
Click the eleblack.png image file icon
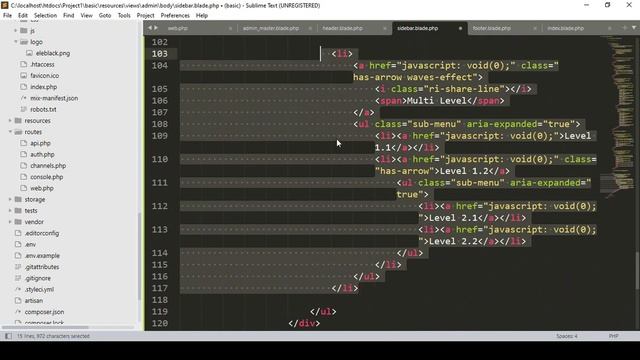click(29, 53)
